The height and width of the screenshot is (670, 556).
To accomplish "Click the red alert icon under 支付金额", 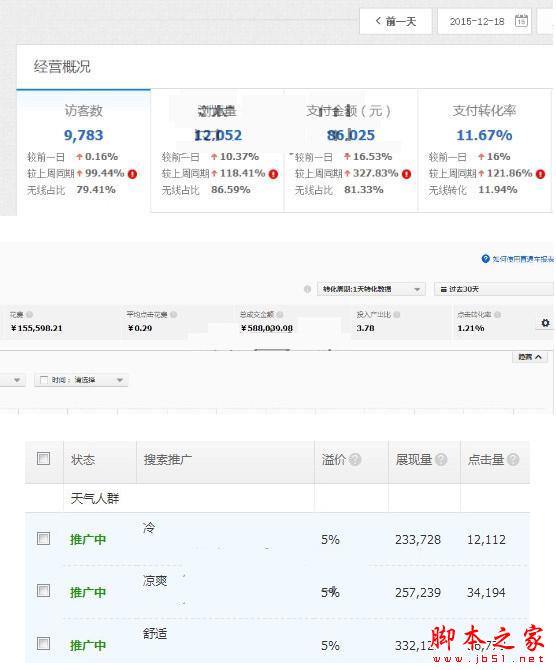I will (406, 174).
